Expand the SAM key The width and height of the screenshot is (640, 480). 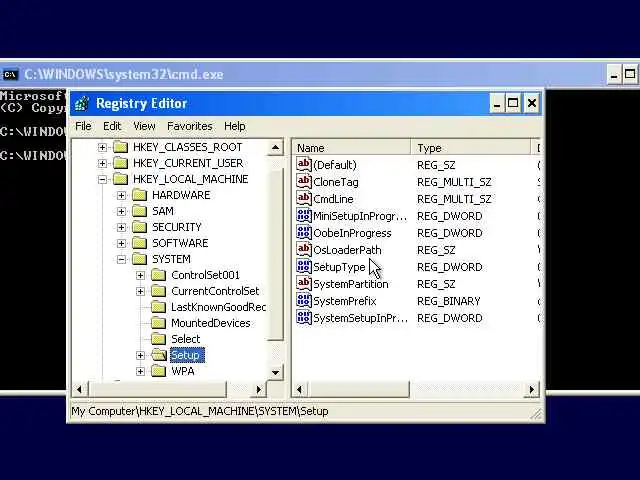(121, 211)
